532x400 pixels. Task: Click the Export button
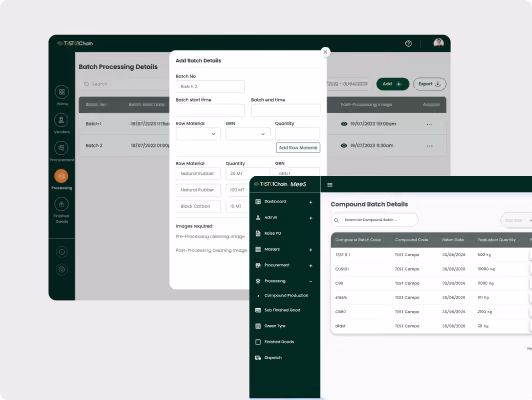(x=430, y=84)
